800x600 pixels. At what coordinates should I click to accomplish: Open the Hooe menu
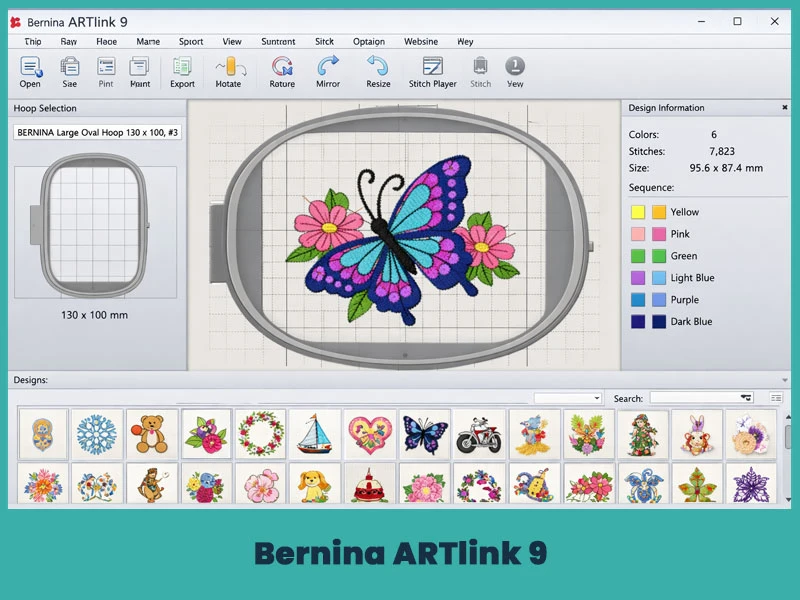click(x=106, y=42)
